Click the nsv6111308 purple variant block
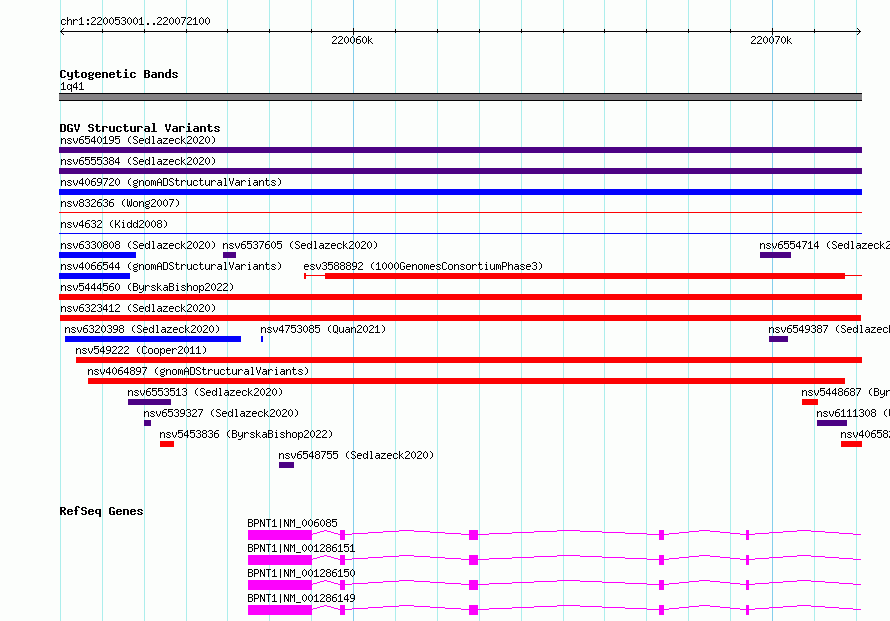The image size is (890, 621). pyautogui.click(x=832, y=423)
